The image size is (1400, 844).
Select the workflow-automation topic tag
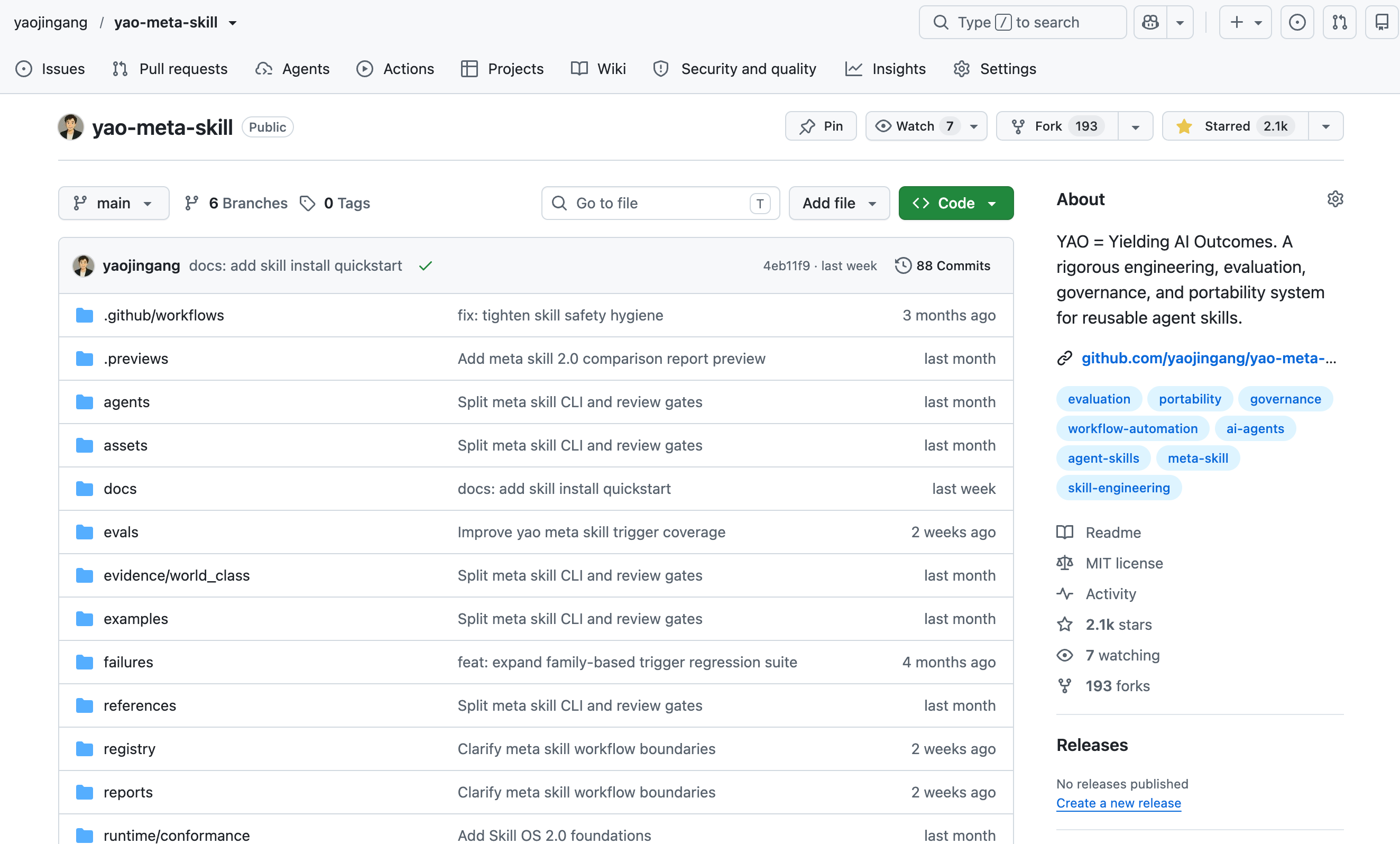1132,428
